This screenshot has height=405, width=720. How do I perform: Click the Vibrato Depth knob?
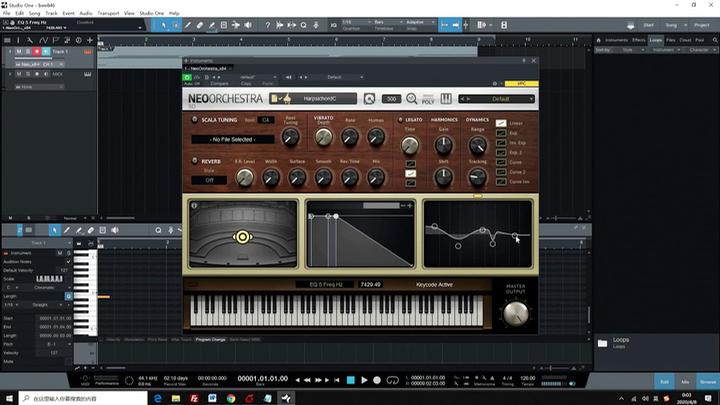pos(323,137)
